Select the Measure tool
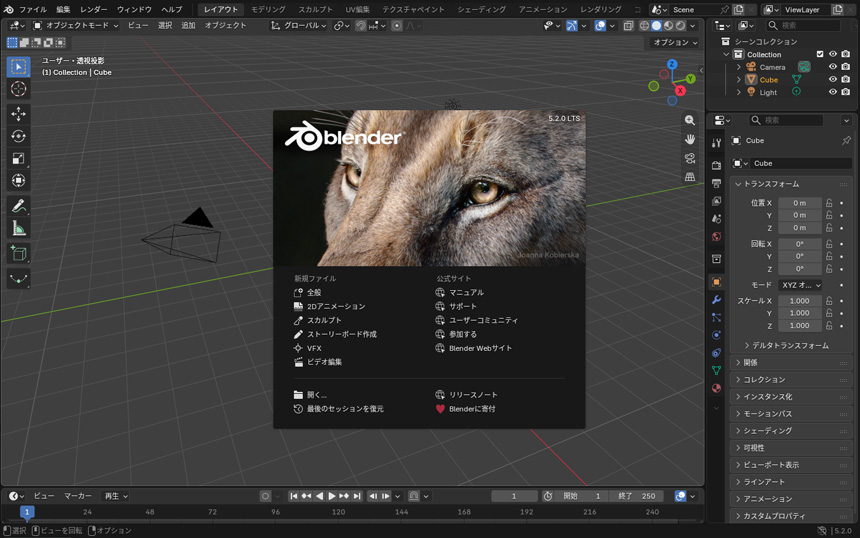860x538 pixels. click(18, 229)
